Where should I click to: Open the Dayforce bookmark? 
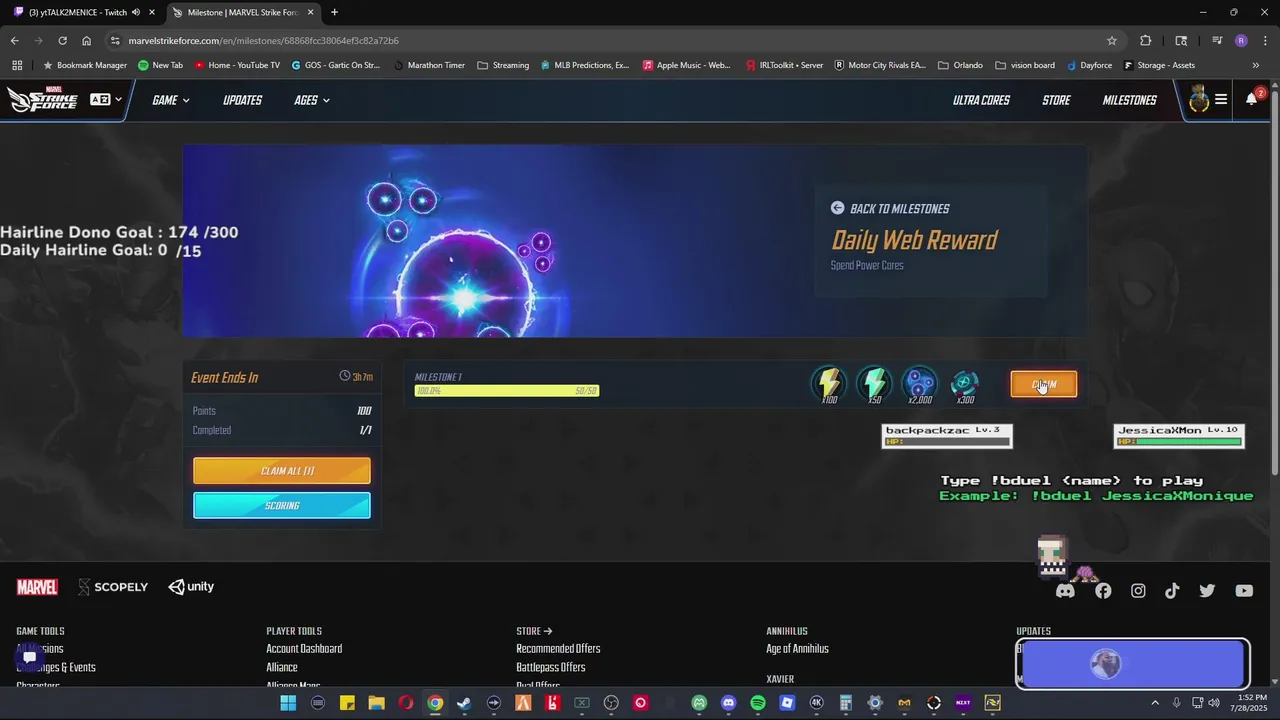click(1088, 65)
